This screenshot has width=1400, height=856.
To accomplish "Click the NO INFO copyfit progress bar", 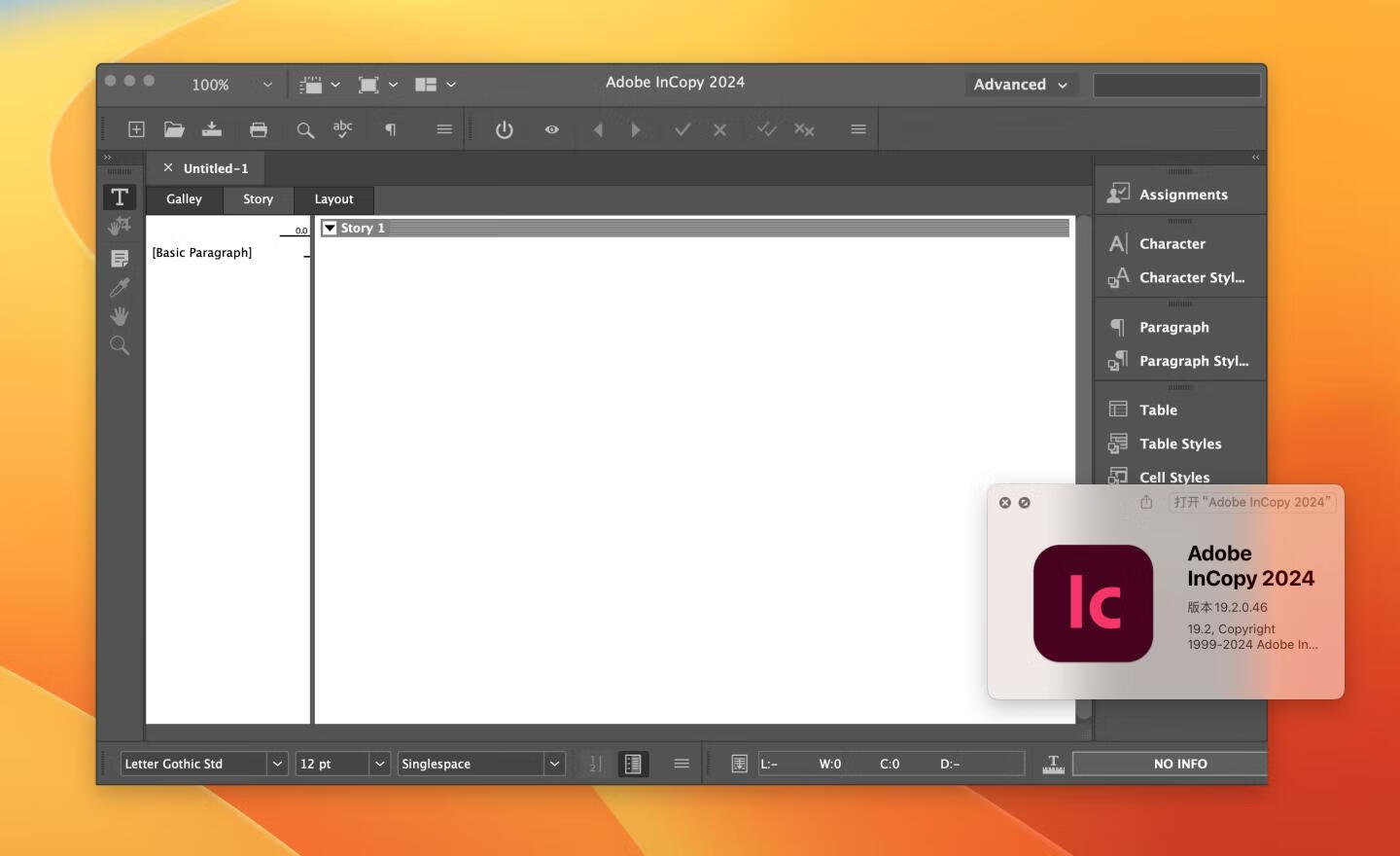I will (x=1170, y=765).
